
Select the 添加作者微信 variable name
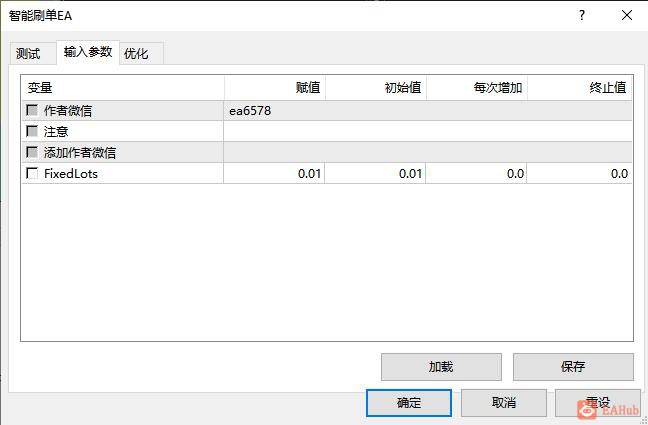(80, 153)
